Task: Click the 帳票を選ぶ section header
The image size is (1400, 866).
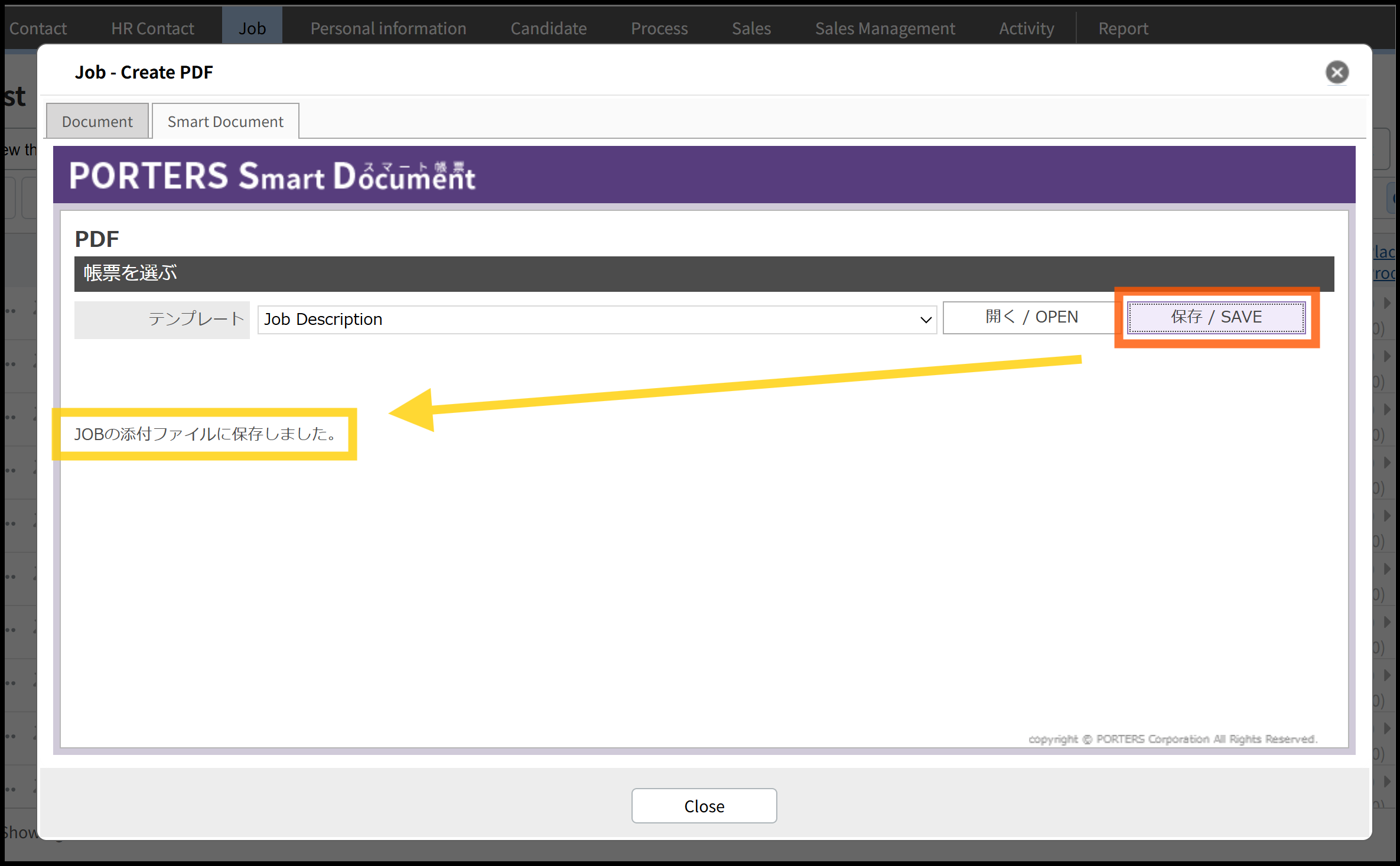Action: tap(704, 274)
